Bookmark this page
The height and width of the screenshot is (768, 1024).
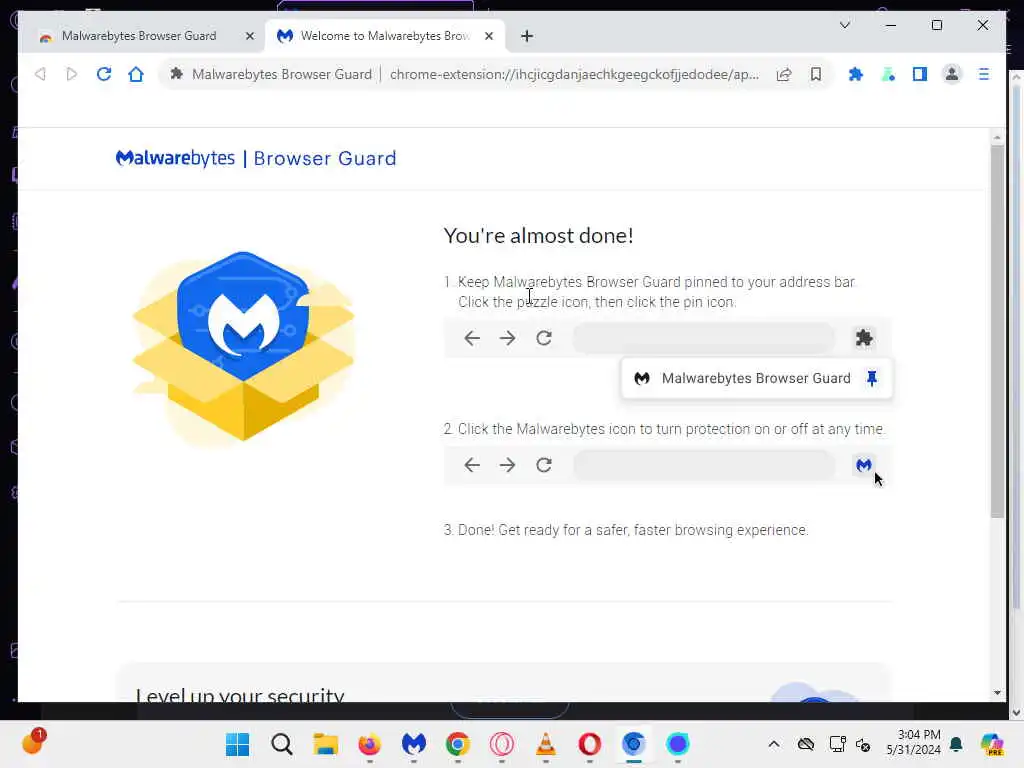816,74
